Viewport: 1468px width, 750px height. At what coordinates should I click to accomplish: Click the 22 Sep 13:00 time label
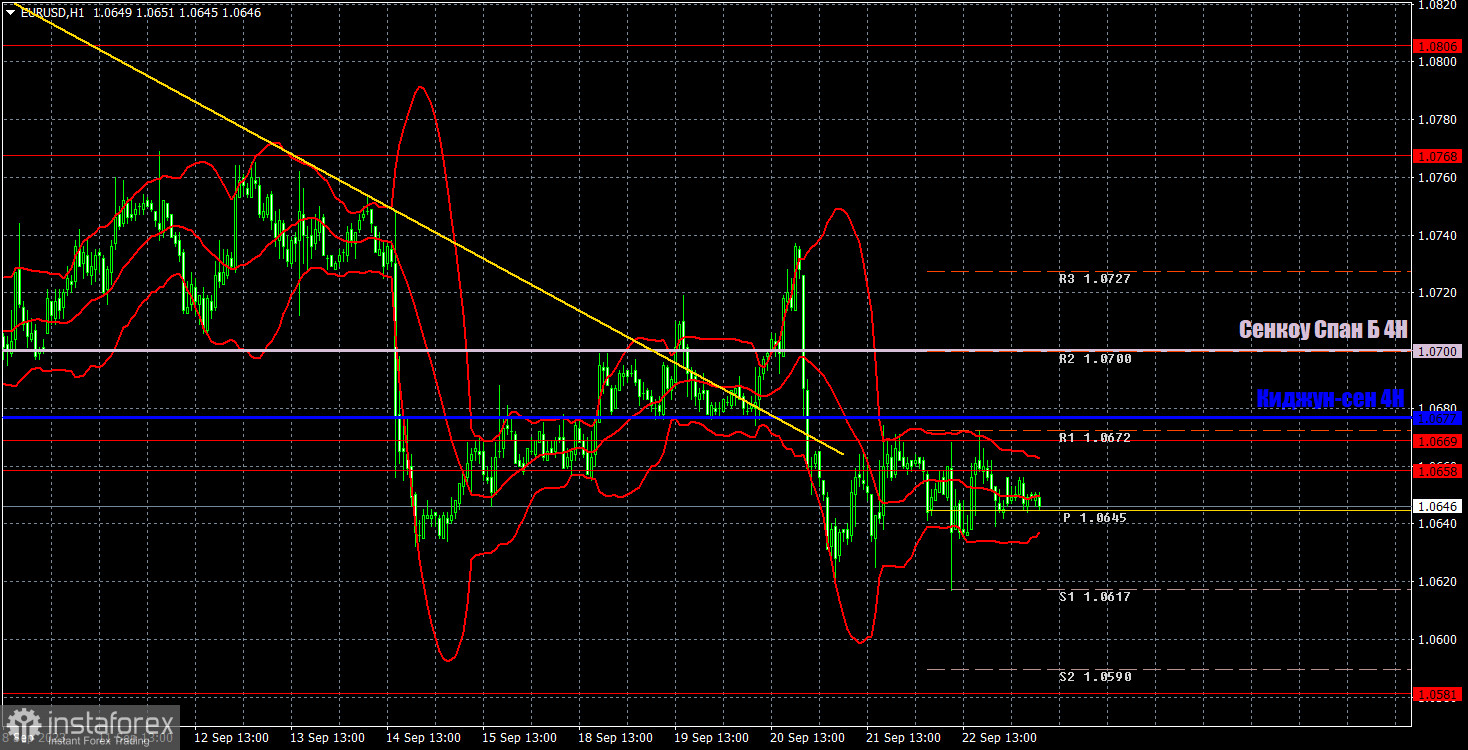(x=1001, y=738)
